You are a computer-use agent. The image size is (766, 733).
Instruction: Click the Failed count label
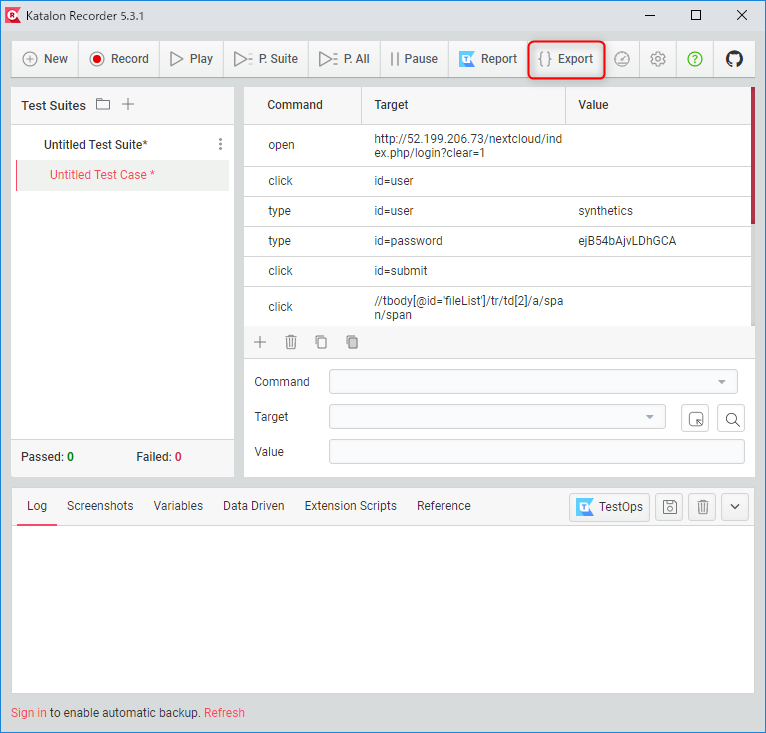coord(159,457)
